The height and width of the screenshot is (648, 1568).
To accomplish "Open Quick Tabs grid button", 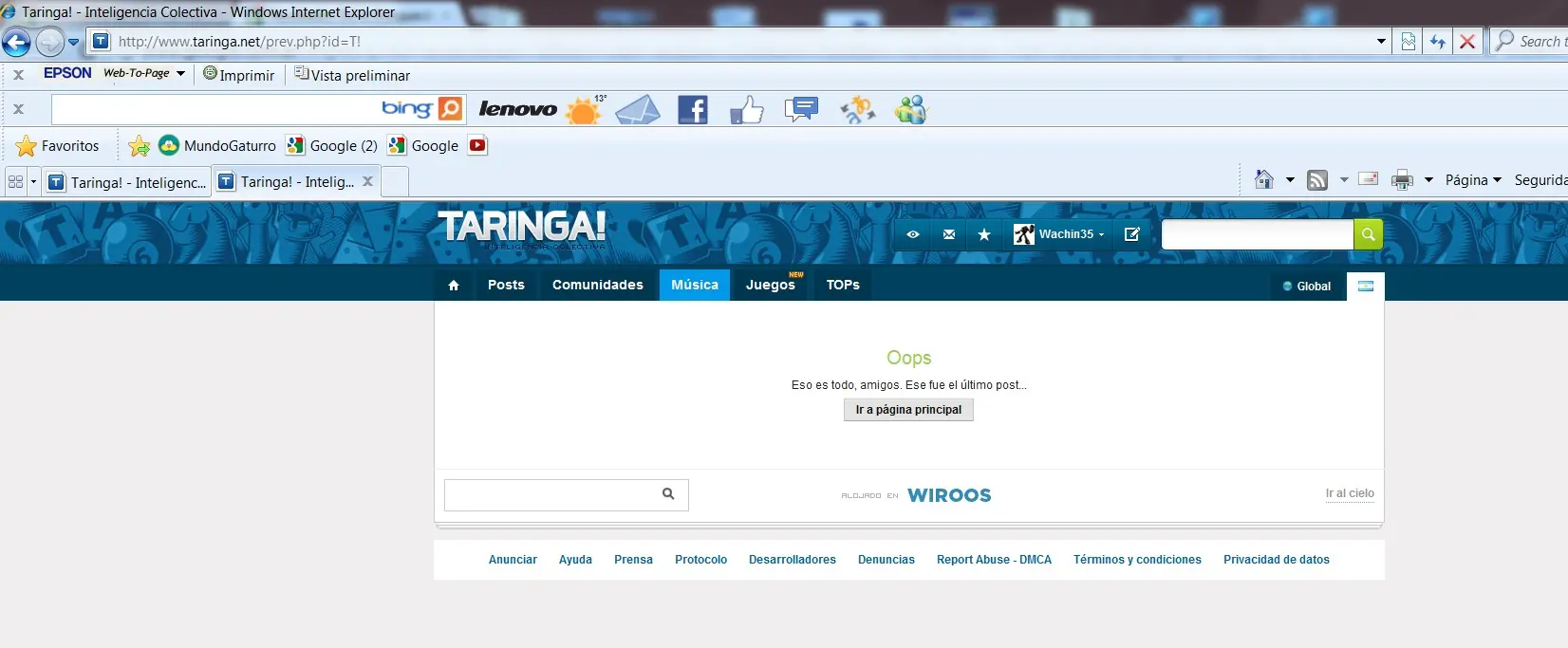I will pos(15,181).
